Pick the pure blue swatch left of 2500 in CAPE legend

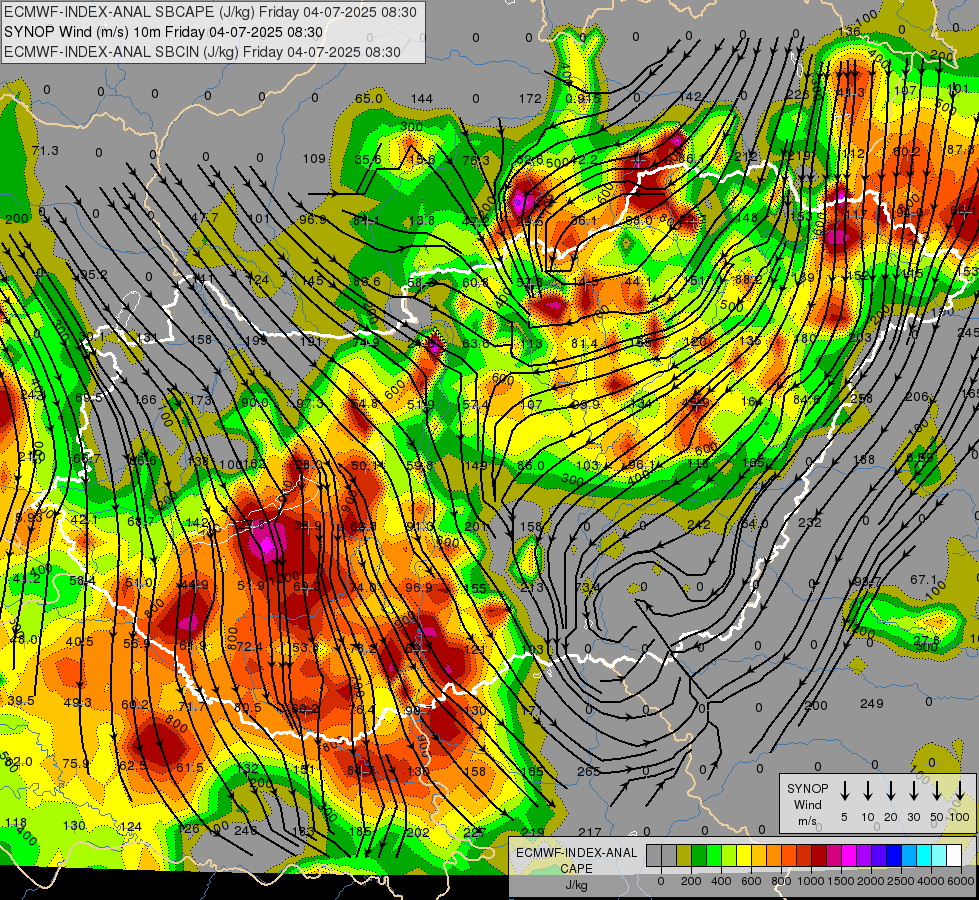(x=894, y=855)
